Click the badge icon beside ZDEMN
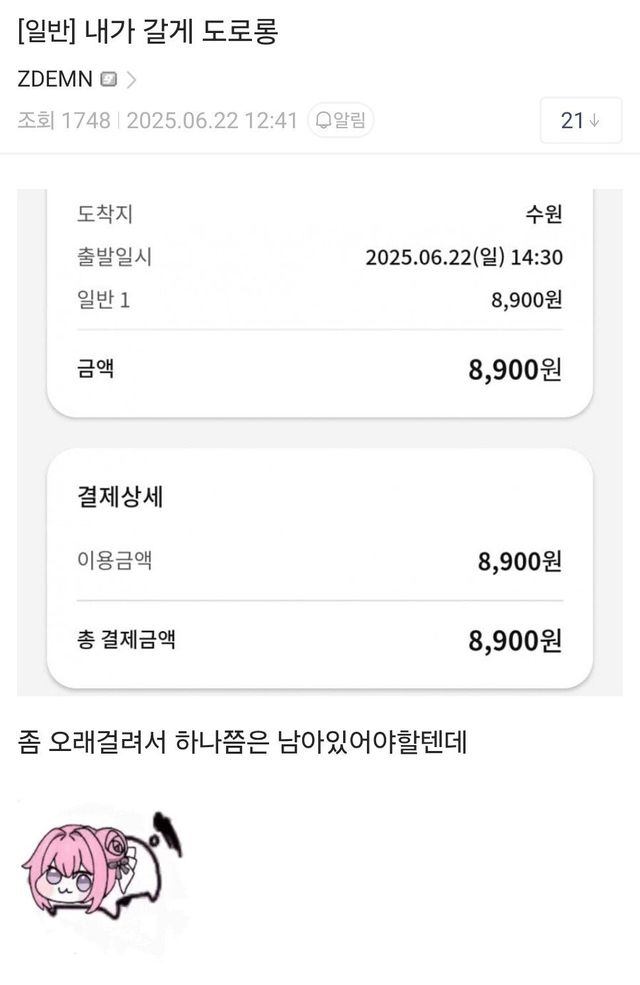The image size is (640, 985). [x=109, y=79]
